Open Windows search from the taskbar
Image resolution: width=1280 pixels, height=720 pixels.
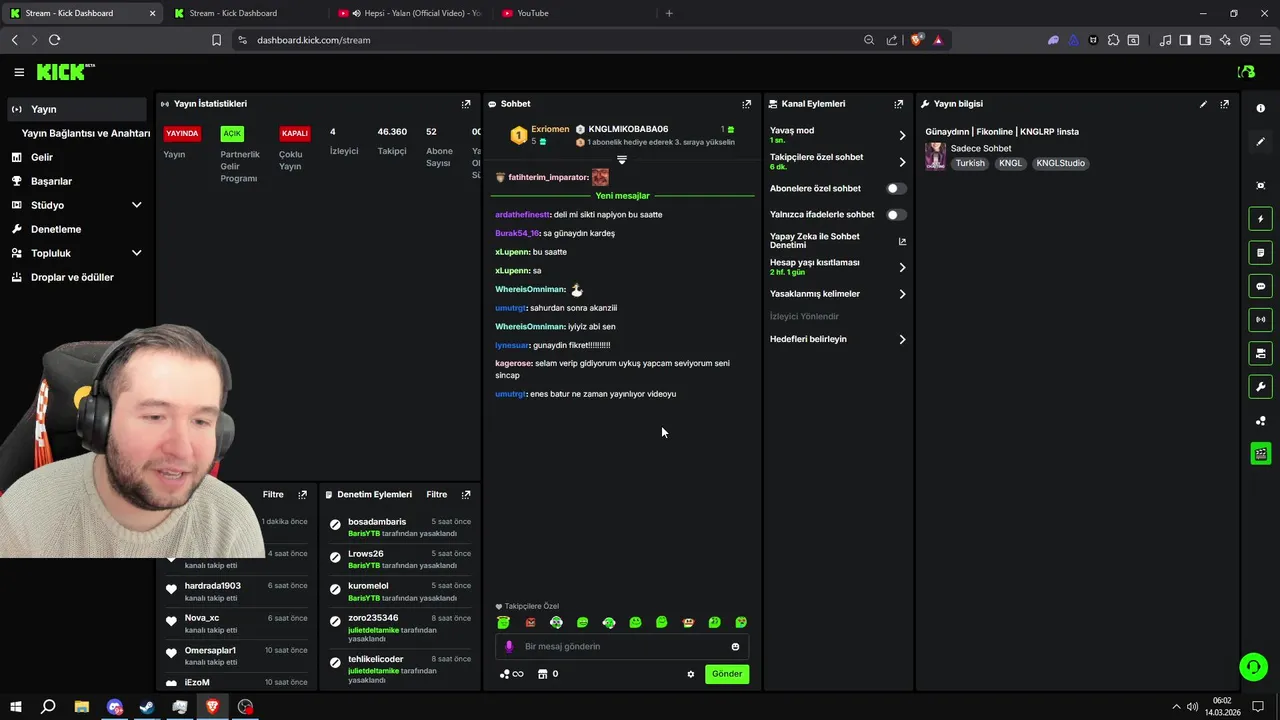(48, 707)
